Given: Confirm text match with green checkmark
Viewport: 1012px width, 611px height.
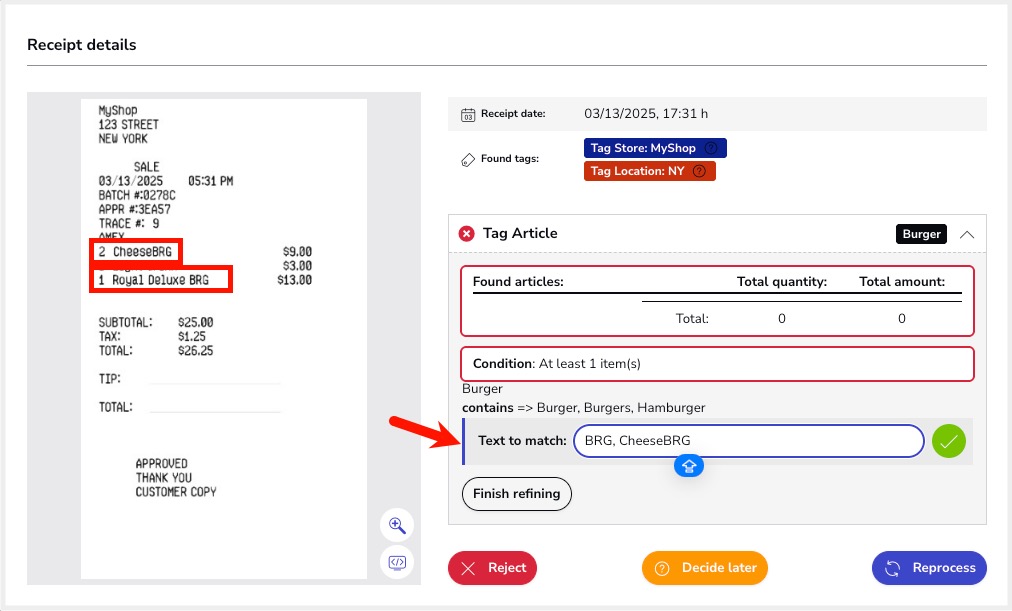Looking at the screenshot, I should [948, 441].
